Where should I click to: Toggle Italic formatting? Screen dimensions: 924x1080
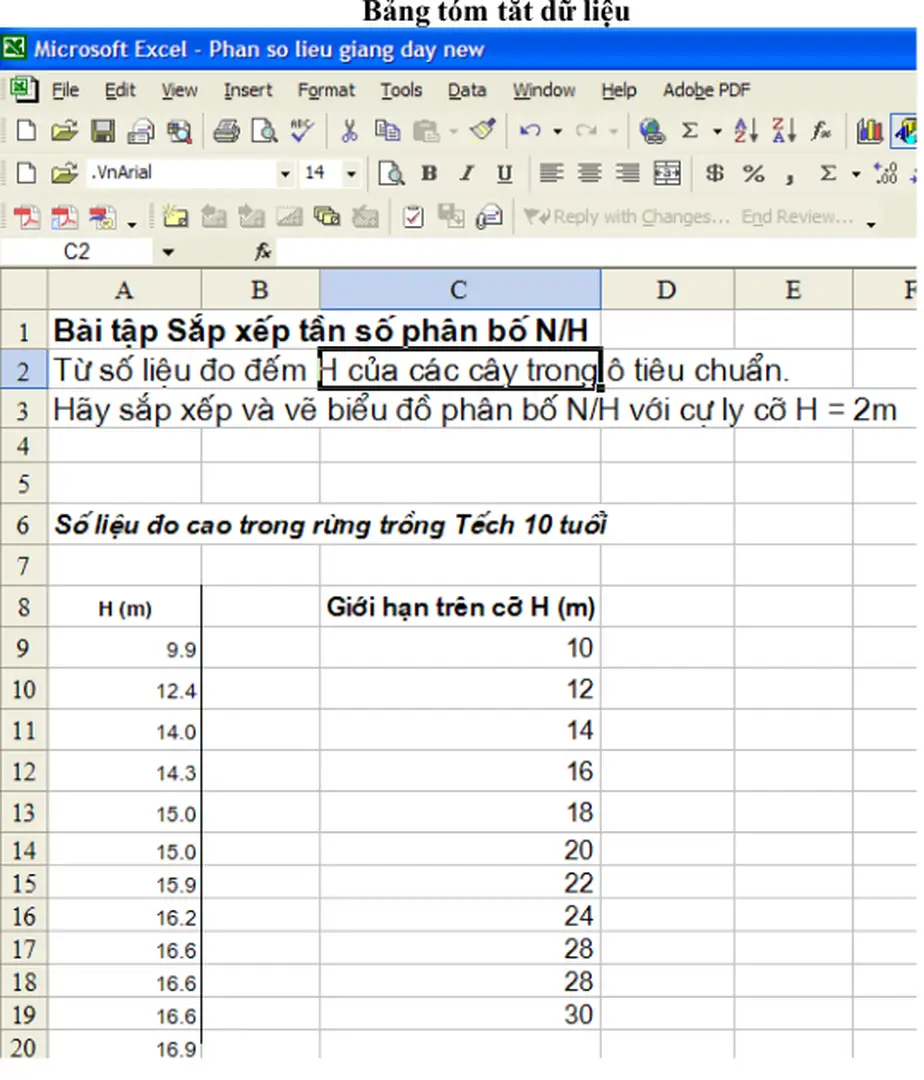(466, 173)
